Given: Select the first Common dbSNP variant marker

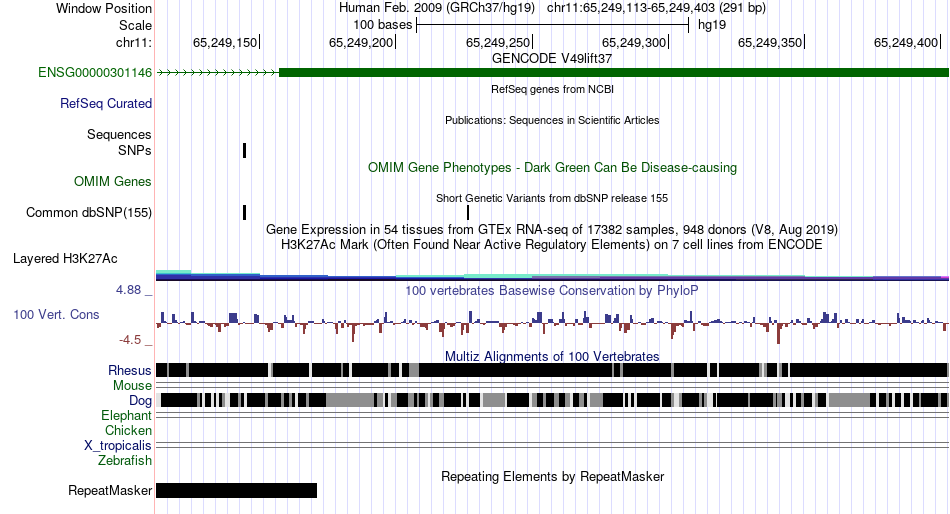Looking at the screenshot, I should pyautogui.click(x=244, y=213).
